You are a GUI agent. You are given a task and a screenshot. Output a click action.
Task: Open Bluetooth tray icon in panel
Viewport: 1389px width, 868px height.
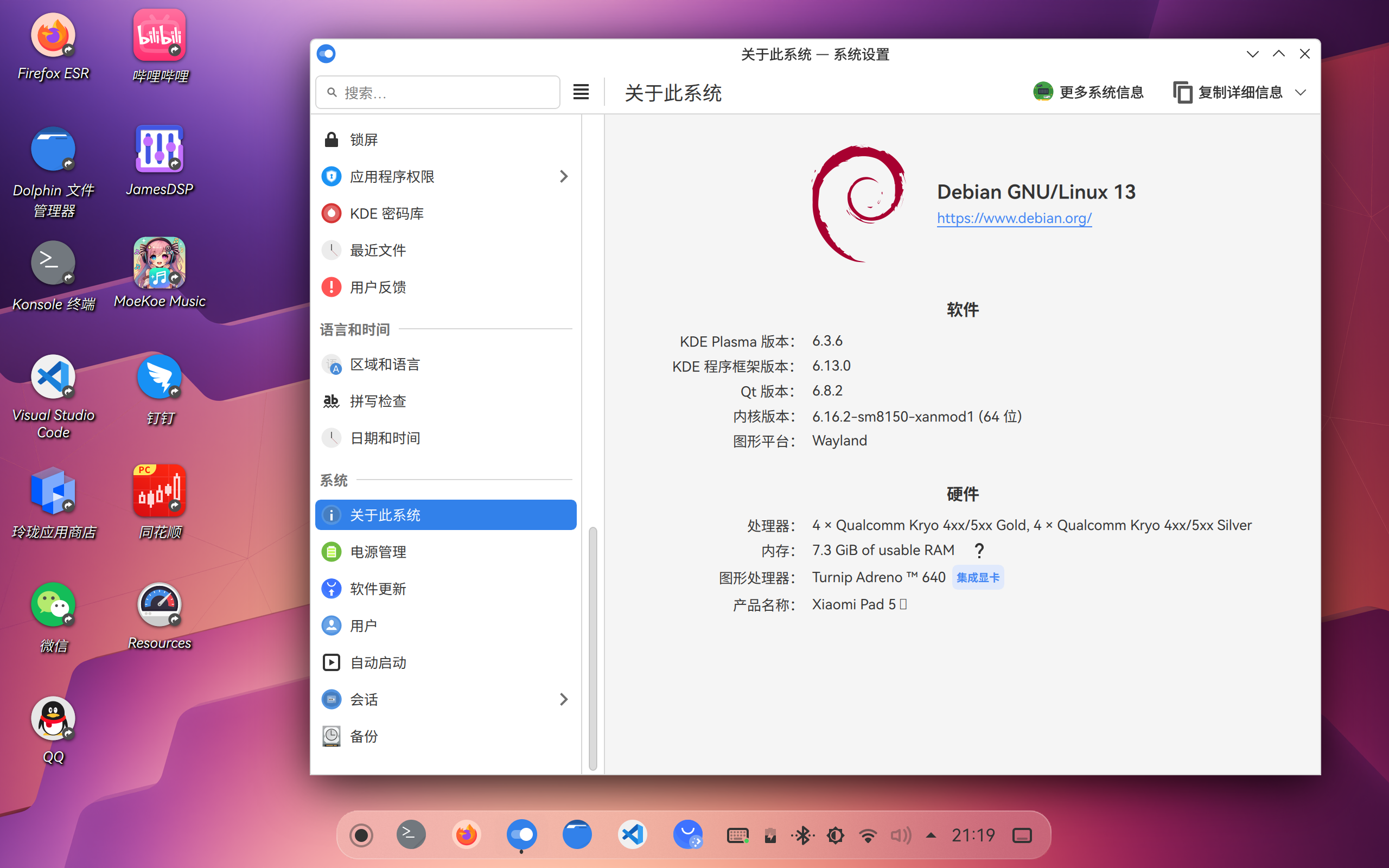[803, 835]
